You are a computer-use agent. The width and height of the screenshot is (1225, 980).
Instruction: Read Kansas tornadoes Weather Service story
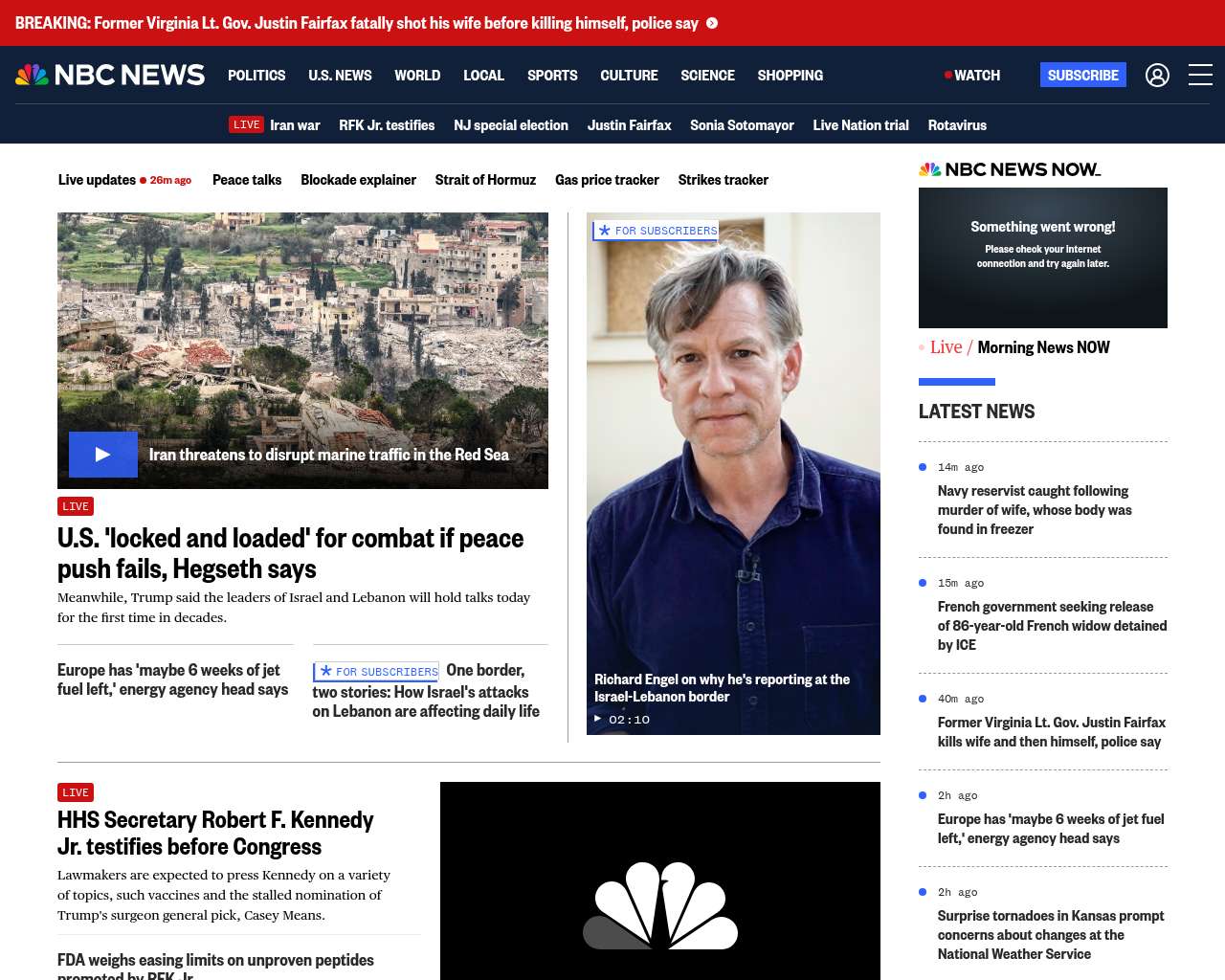(x=1051, y=935)
